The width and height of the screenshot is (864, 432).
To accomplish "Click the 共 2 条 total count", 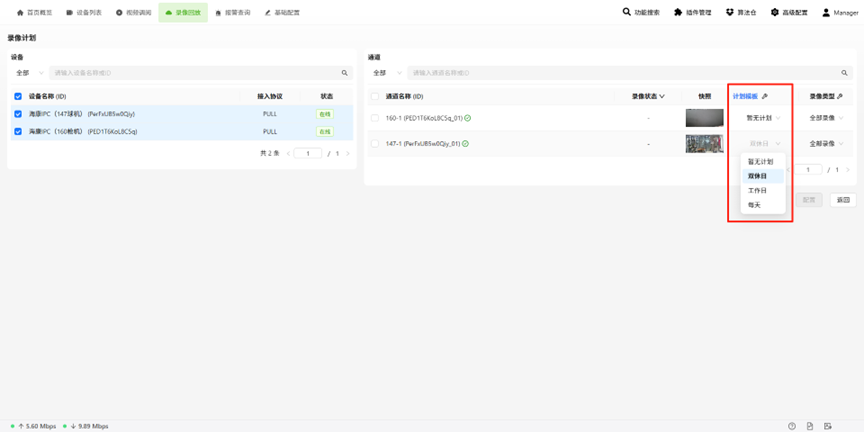I will click(270, 154).
